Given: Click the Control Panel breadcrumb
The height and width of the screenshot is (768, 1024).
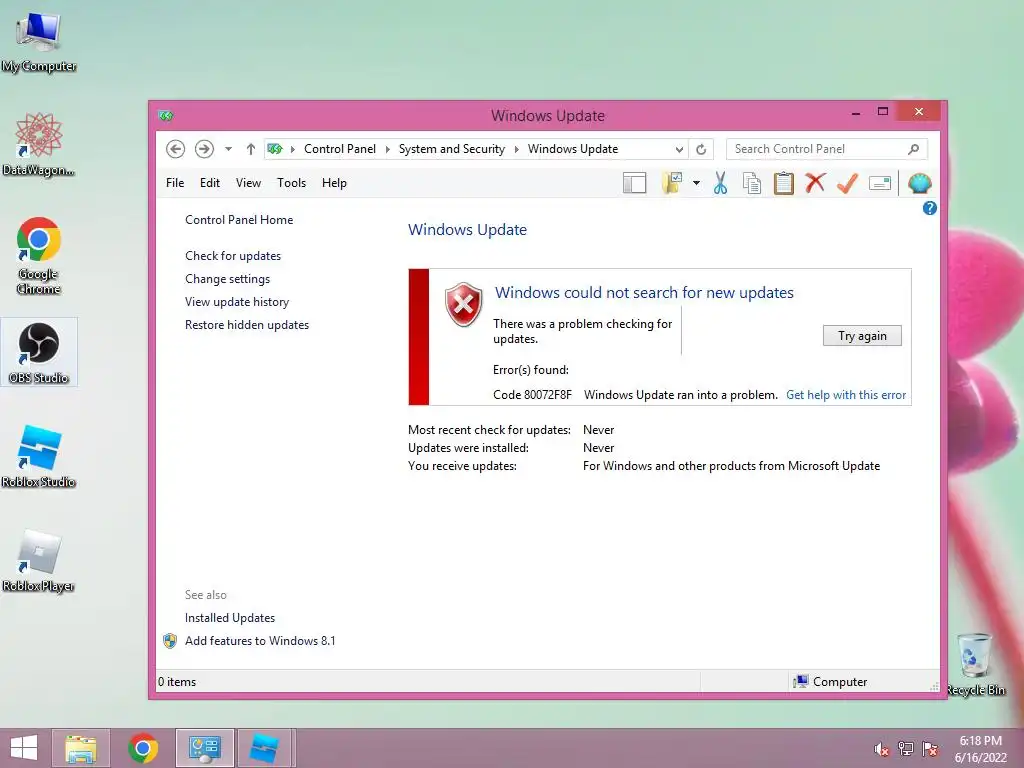Looking at the screenshot, I should click(x=340, y=149).
